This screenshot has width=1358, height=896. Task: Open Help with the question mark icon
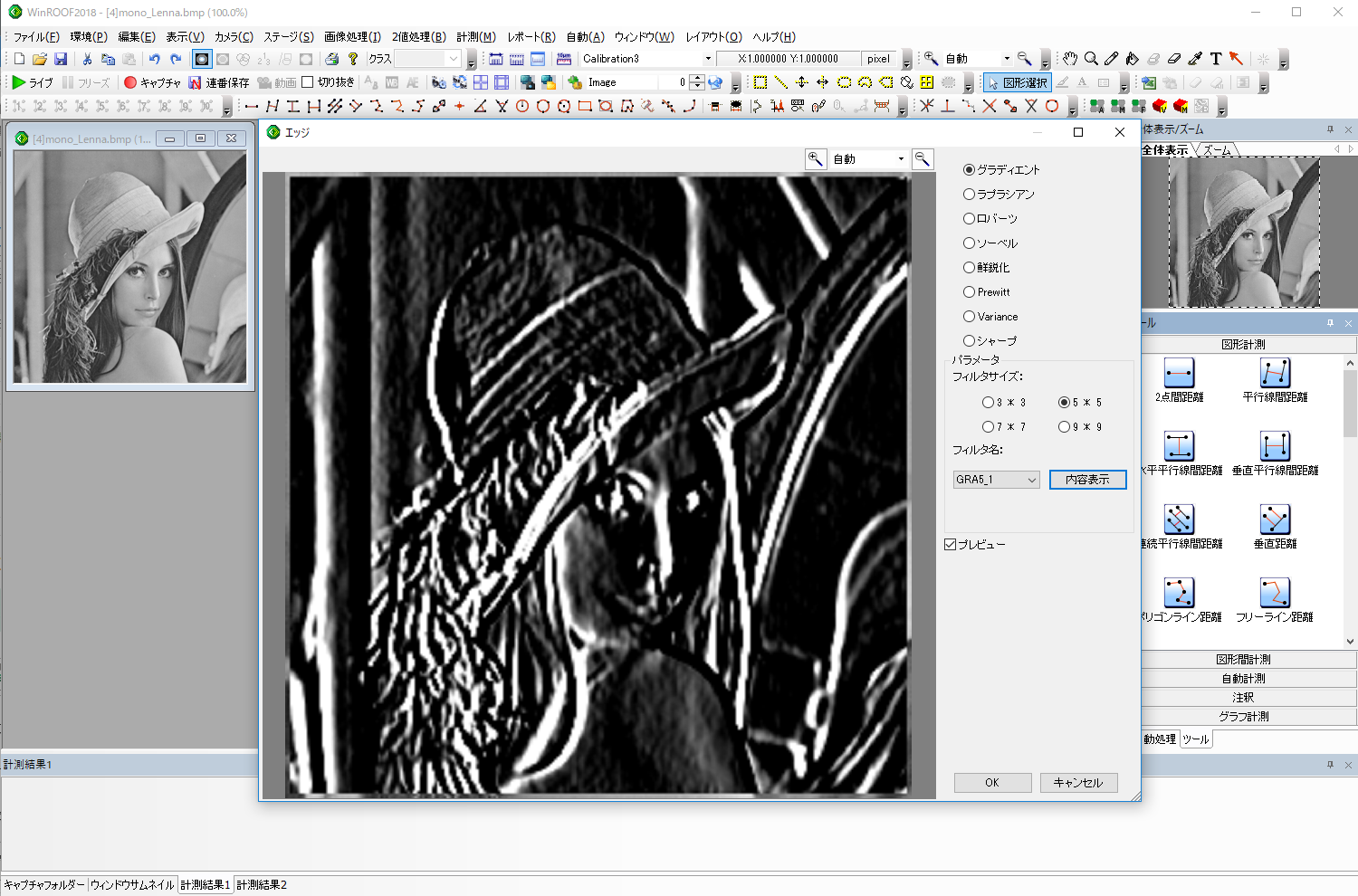pos(353,59)
